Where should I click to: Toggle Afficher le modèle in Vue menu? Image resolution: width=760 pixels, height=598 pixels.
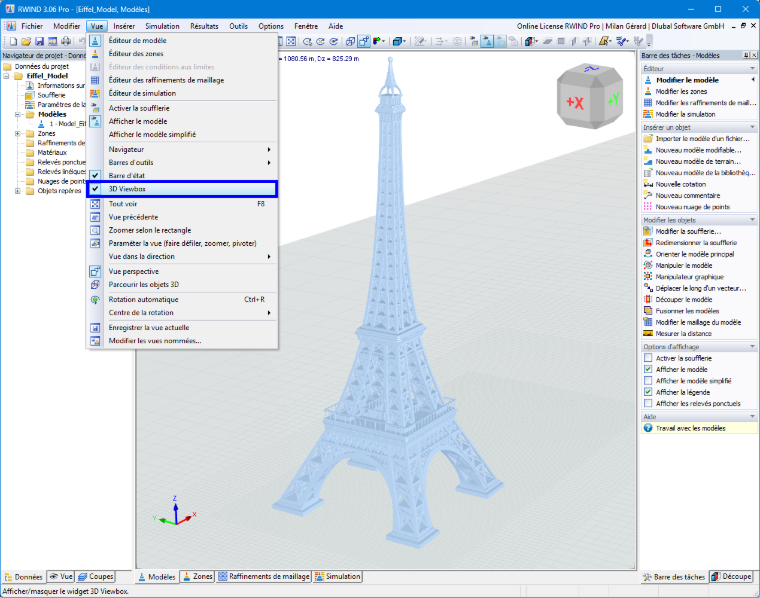(182, 121)
